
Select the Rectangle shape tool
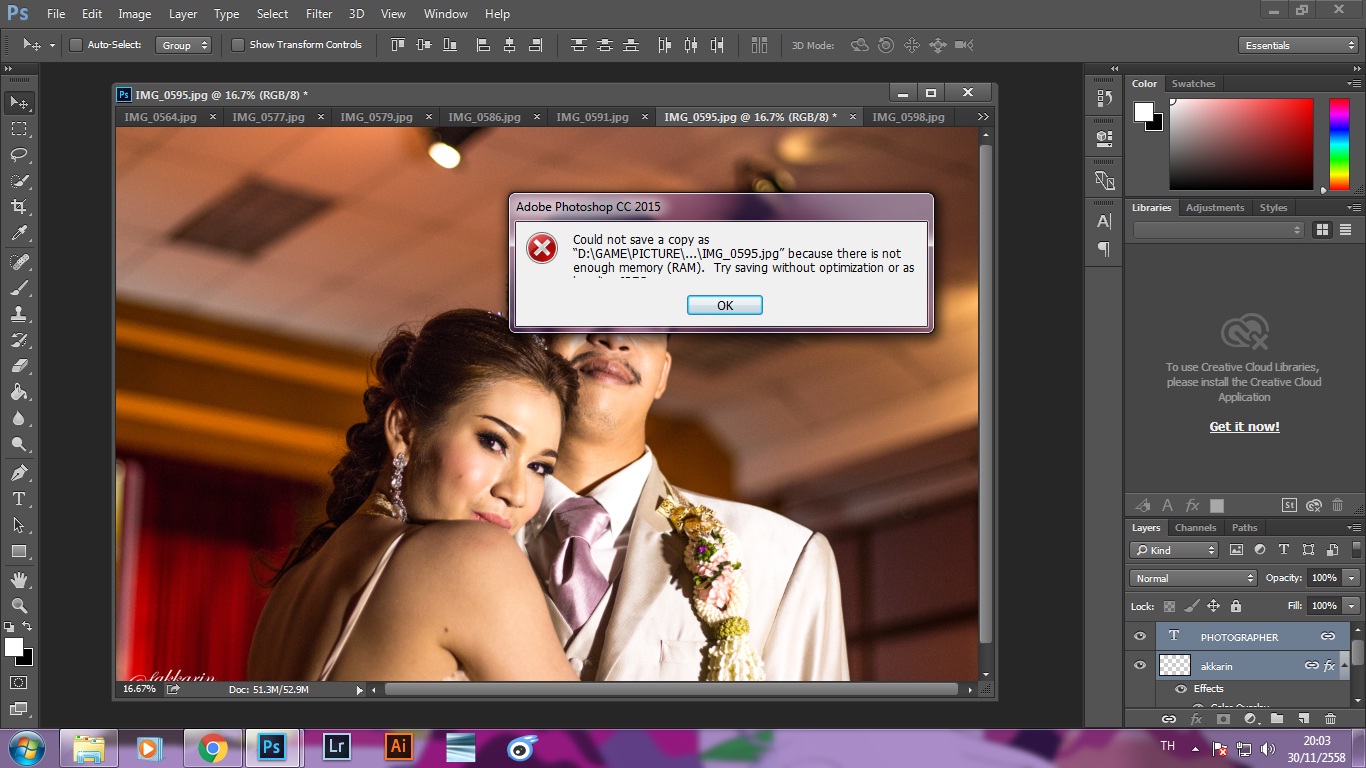point(19,551)
